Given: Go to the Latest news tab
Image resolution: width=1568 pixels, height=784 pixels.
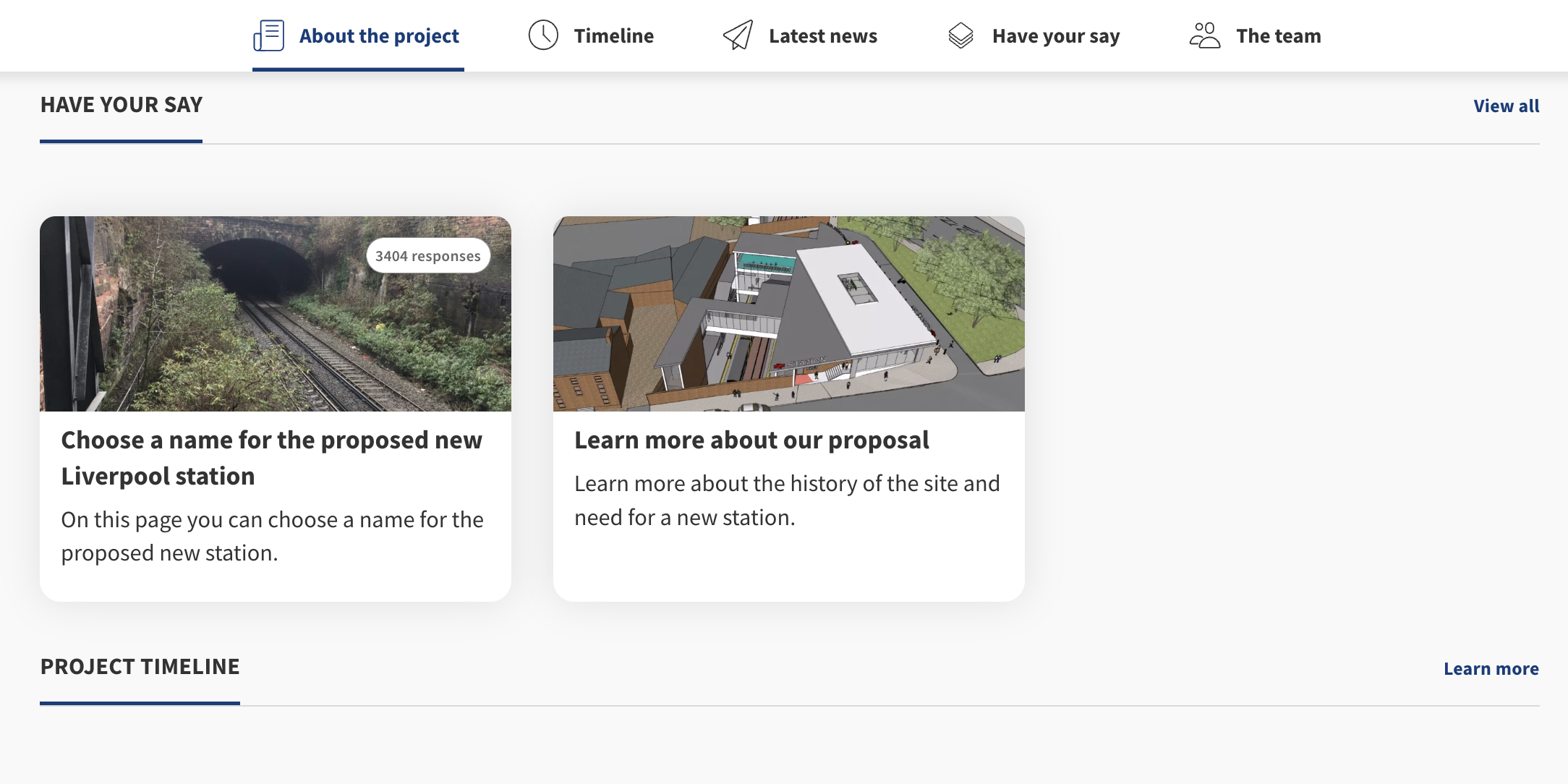Looking at the screenshot, I should (800, 35).
